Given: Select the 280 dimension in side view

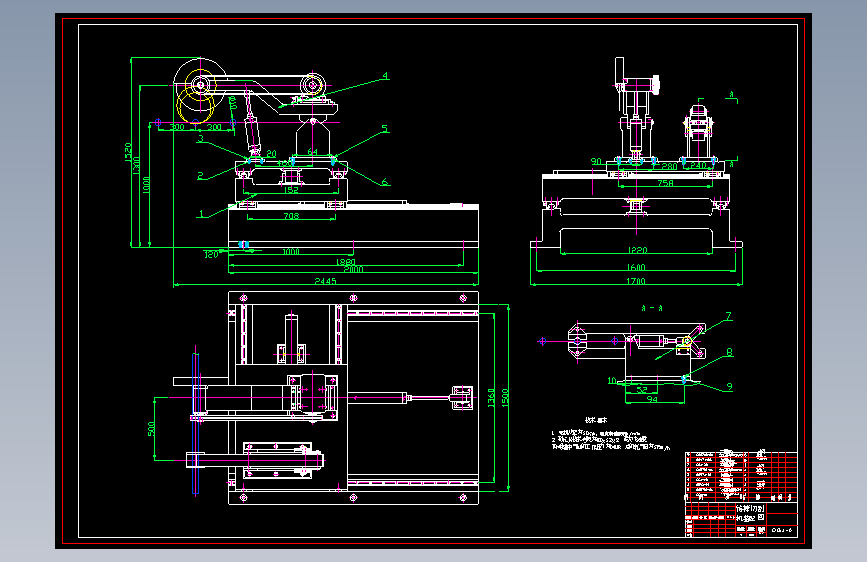Looking at the screenshot, I should [x=669, y=166].
